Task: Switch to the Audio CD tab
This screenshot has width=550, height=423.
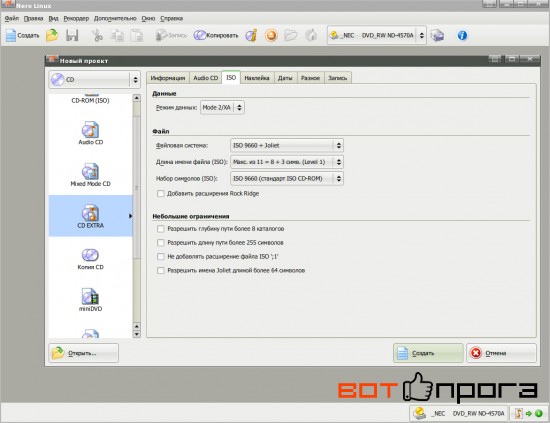Action: [x=206, y=78]
